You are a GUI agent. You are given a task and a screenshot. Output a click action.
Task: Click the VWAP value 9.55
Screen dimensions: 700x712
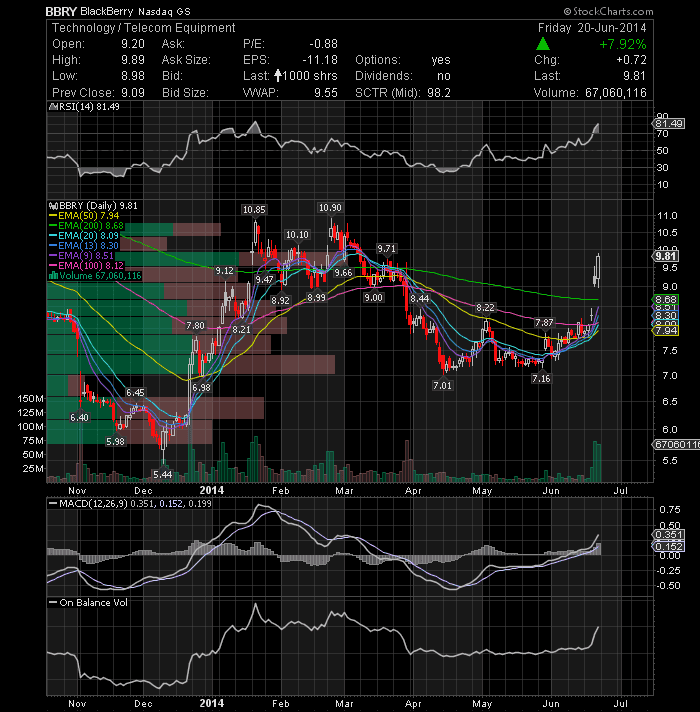point(326,93)
